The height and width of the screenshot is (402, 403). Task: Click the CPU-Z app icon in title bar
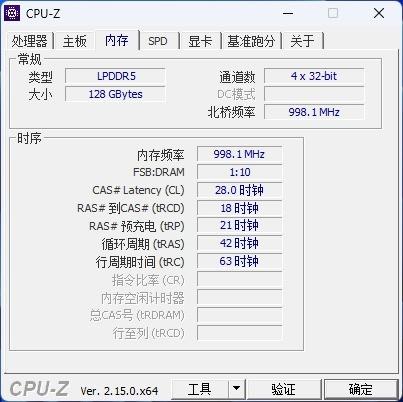[12, 13]
